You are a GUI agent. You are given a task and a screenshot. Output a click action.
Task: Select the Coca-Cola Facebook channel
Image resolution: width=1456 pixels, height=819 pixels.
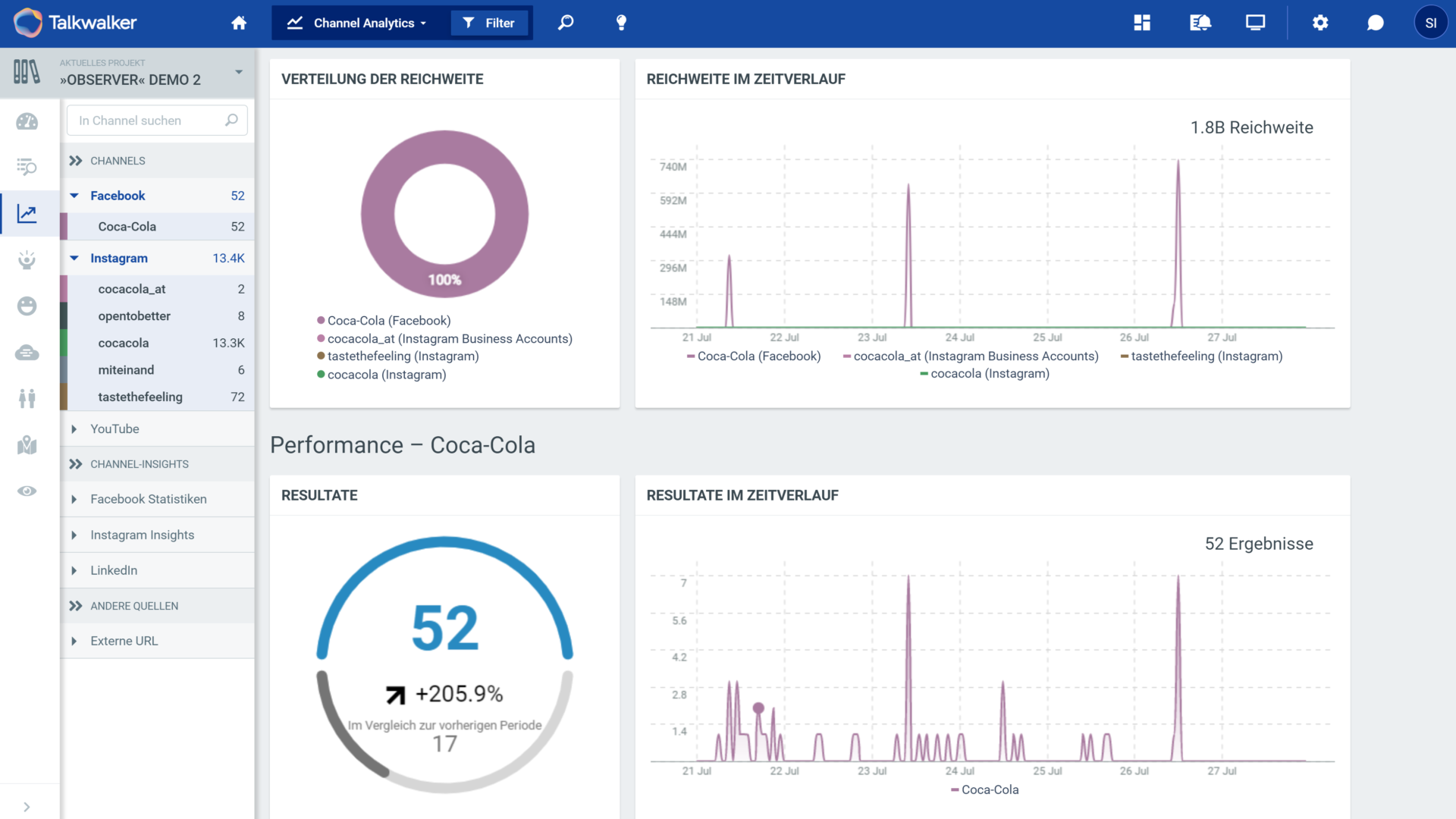[158, 227]
